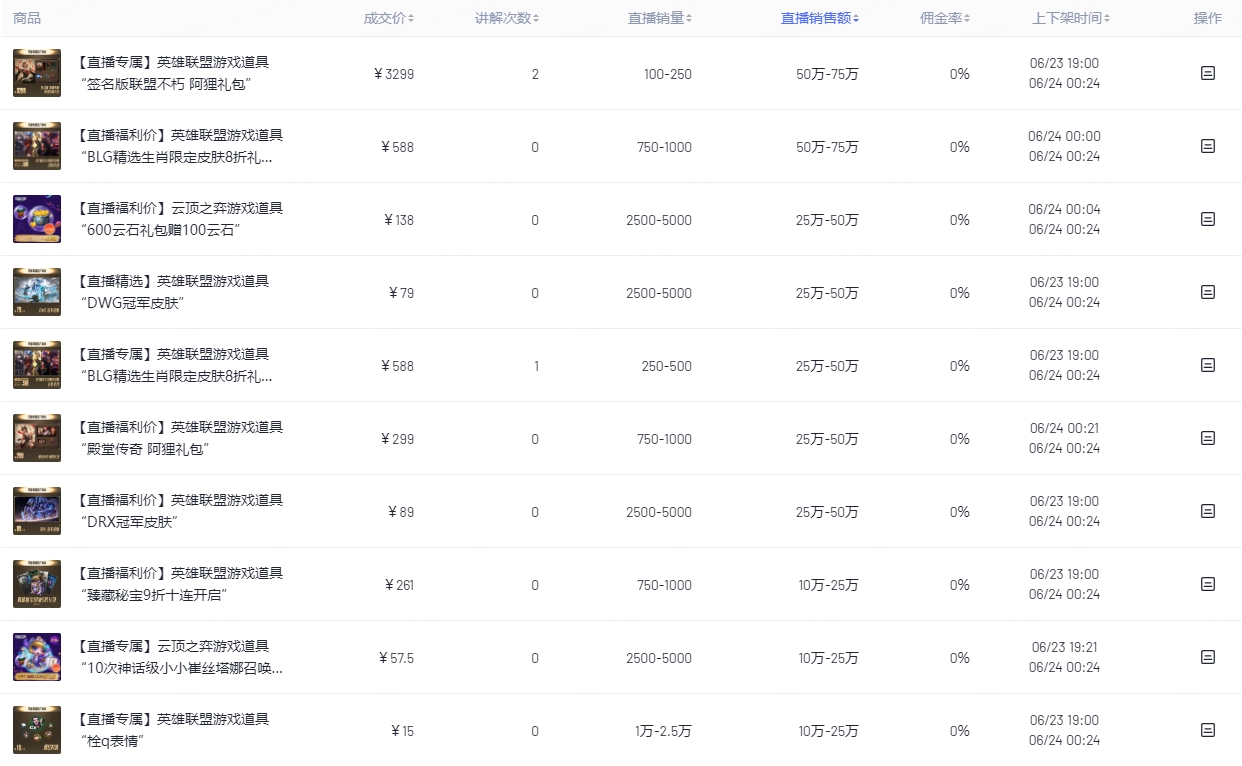Image resolution: width=1242 pixels, height=766 pixels.
Task: Click the 商品 column header
Action: click(x=27, y=18)
